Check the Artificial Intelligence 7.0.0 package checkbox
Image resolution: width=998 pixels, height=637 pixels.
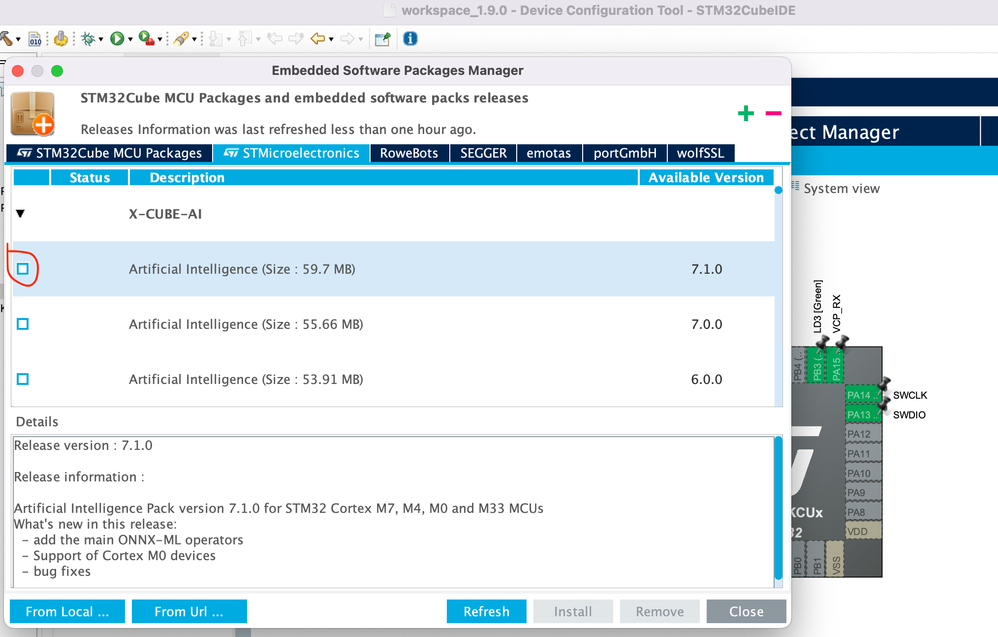[x=23, y=325]
